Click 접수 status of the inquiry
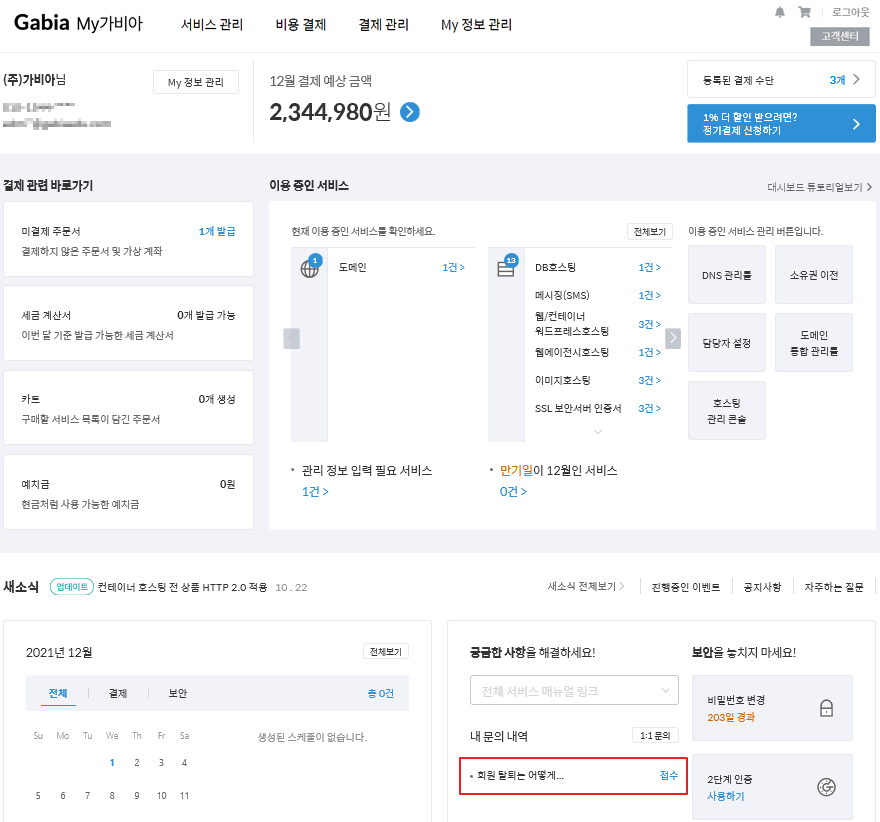 [669, 776]
